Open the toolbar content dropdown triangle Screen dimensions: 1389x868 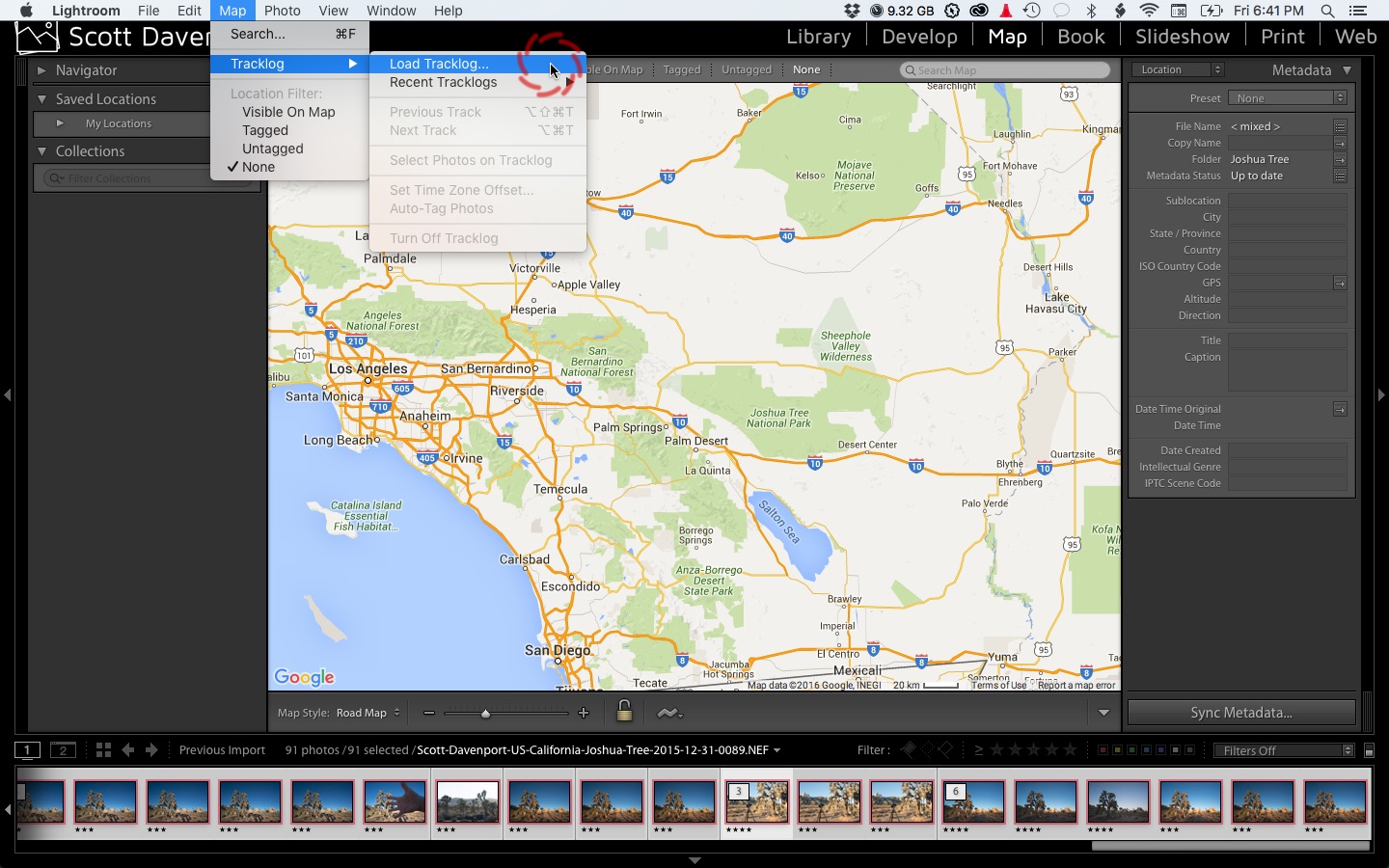click(1103, 713)
